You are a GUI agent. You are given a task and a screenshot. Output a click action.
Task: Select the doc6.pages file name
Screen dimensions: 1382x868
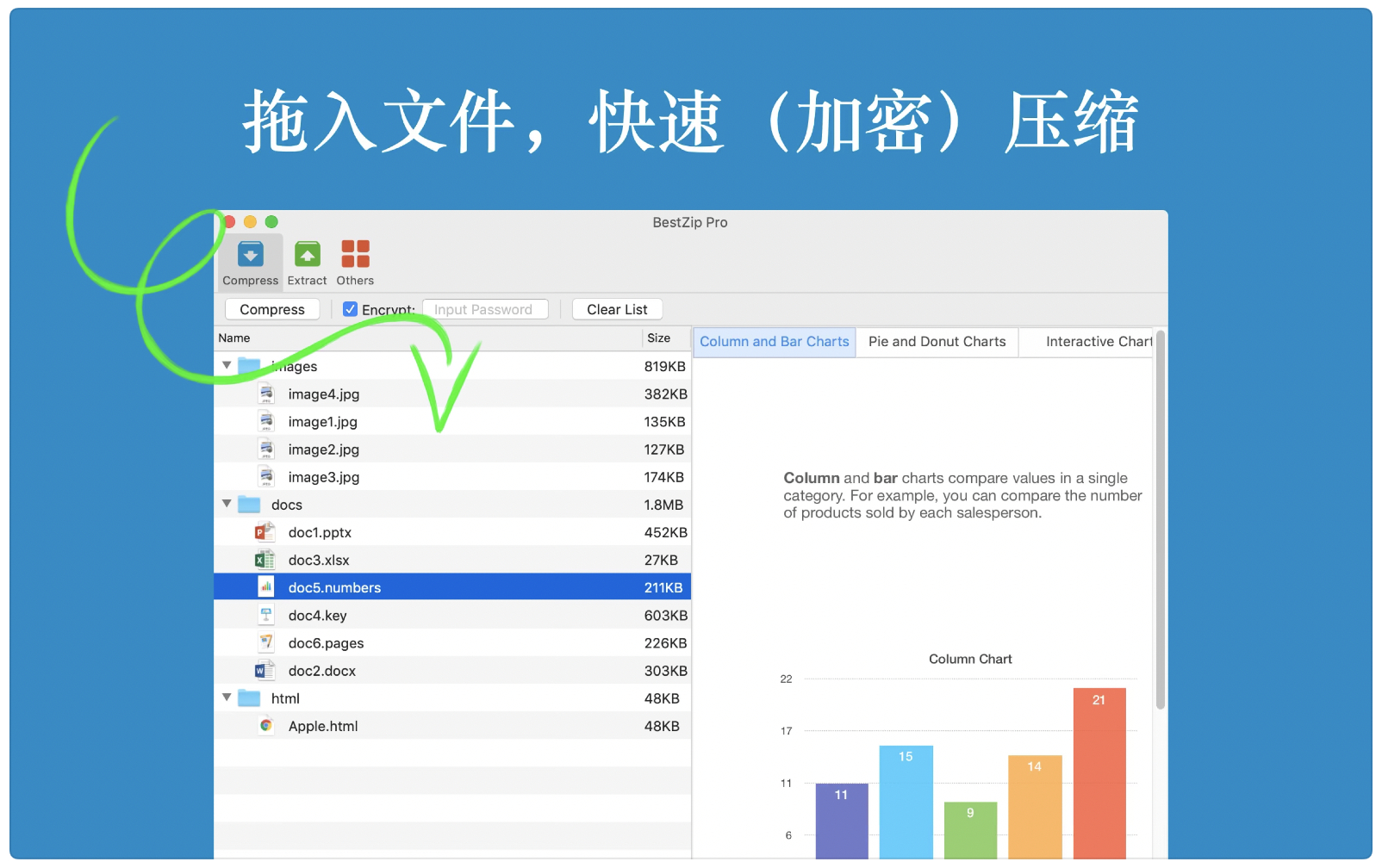click(326, 643)
